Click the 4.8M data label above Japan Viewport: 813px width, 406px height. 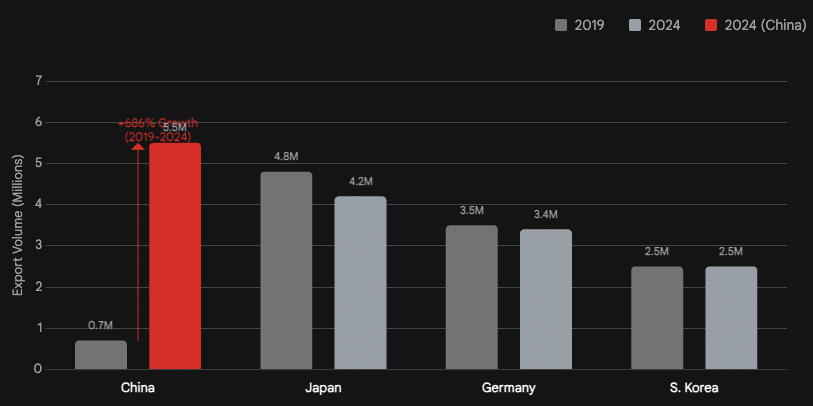coord(286,157)
